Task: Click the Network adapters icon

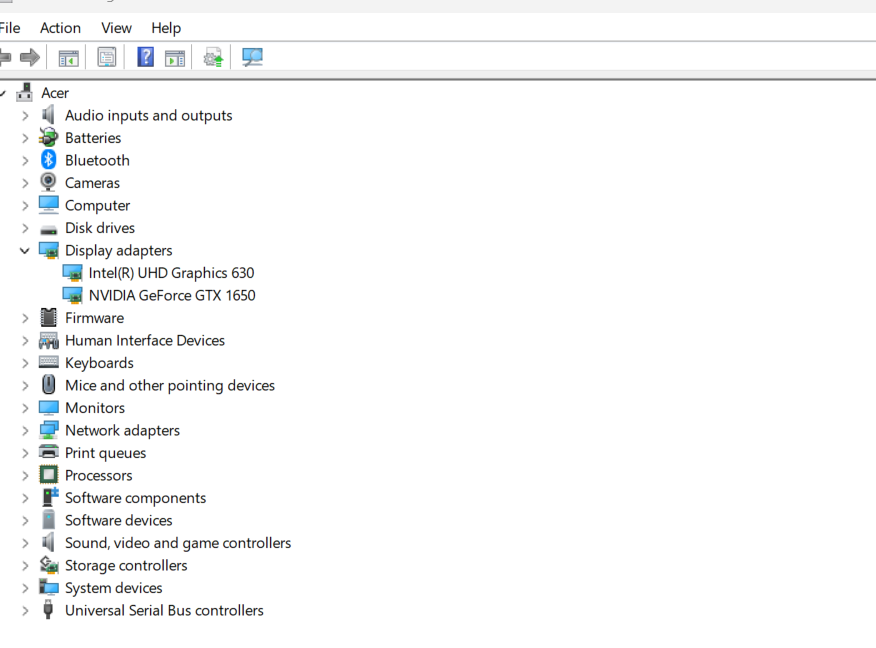Action: pyautogui.click(x=49, y=430)
